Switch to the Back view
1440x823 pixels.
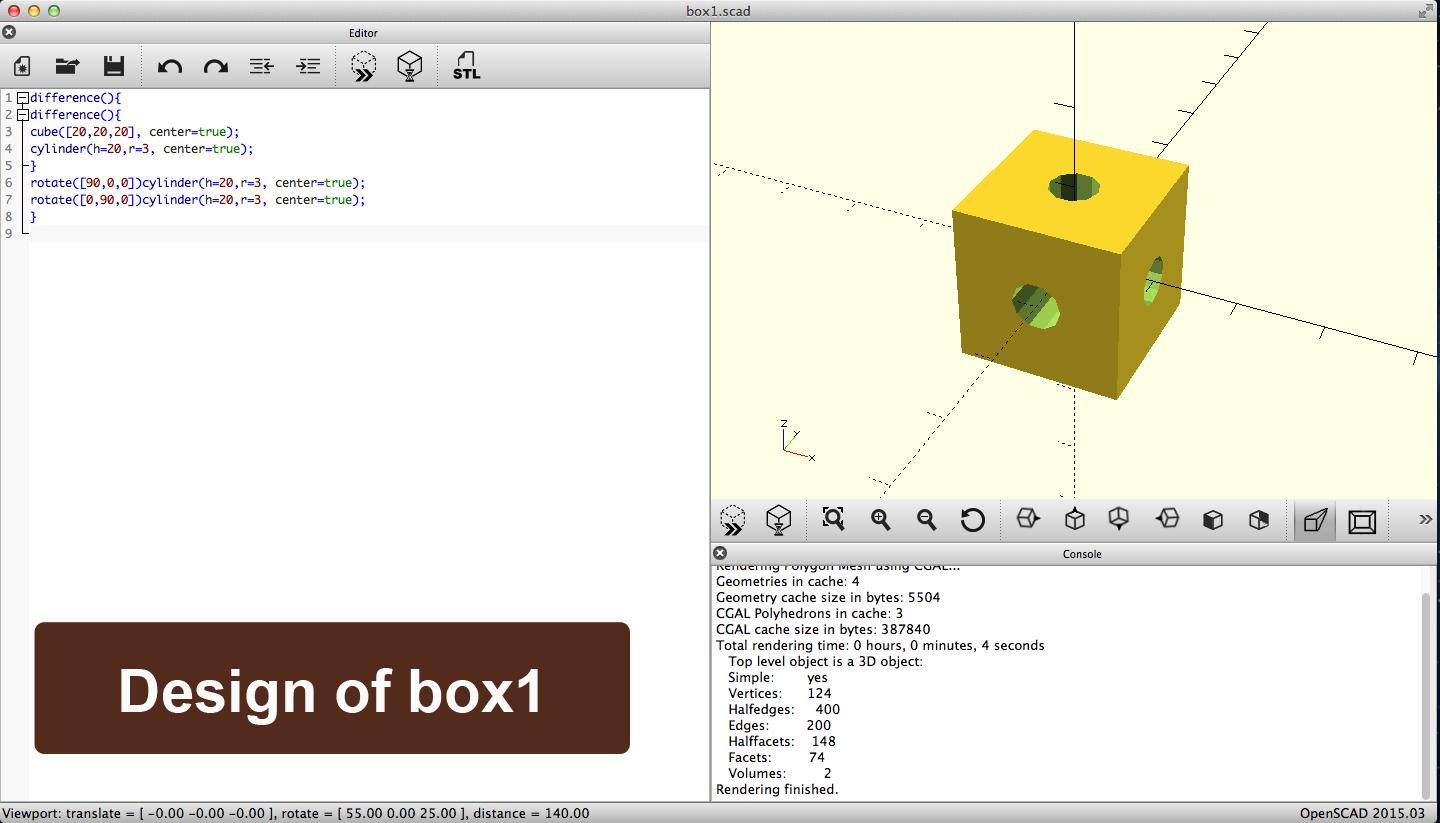click(1259, 520)
